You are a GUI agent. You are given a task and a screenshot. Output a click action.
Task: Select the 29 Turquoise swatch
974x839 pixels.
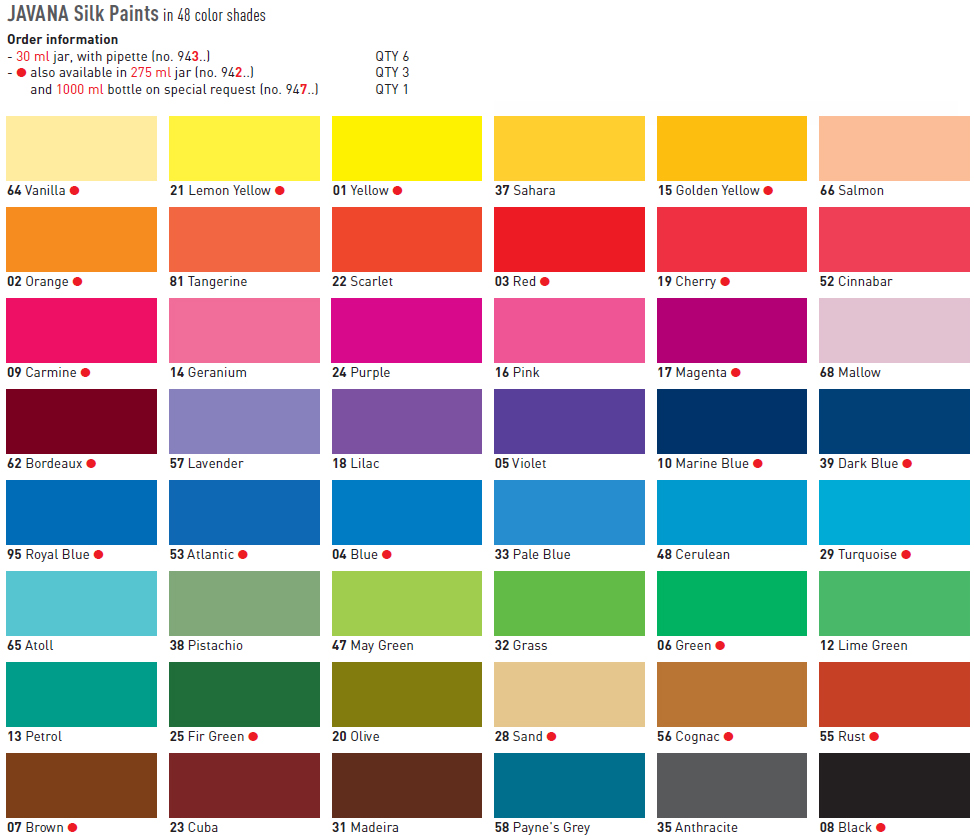(894, 512)
